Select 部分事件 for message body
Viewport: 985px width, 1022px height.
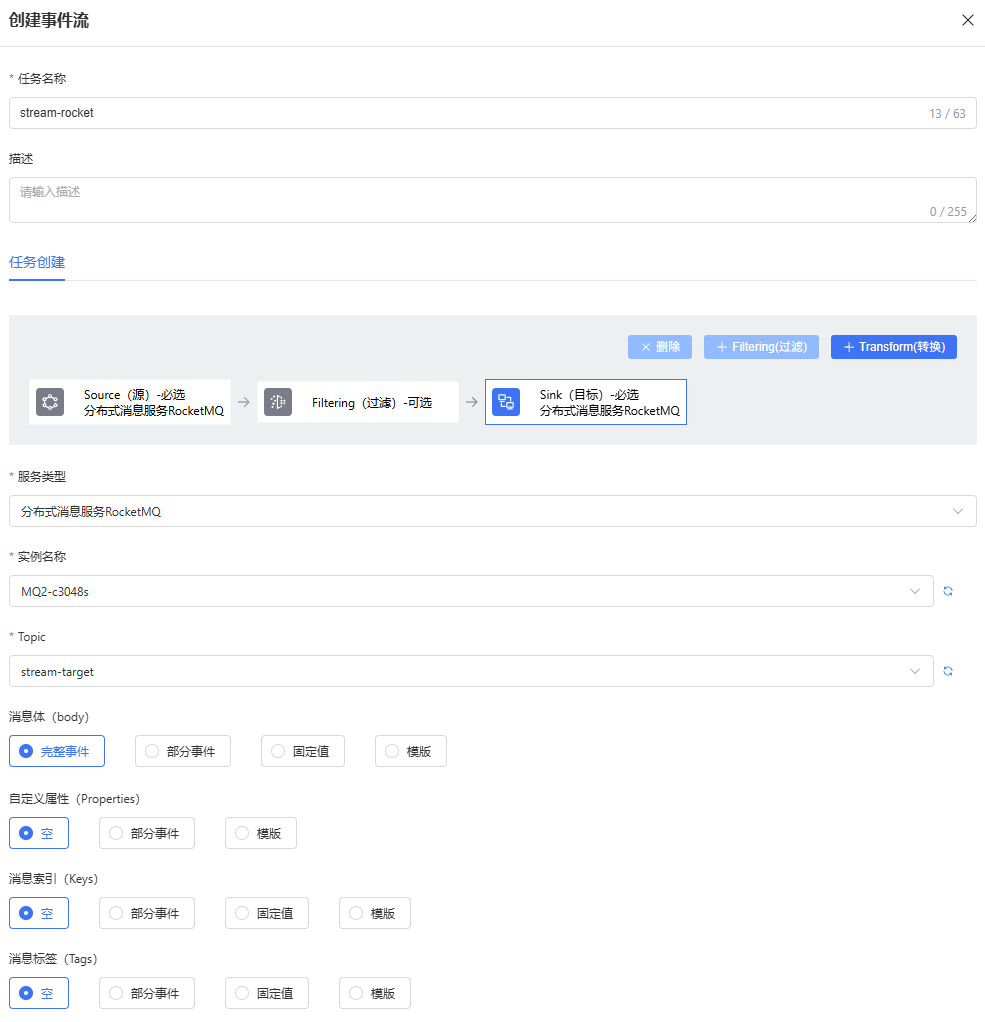(183, 752)
